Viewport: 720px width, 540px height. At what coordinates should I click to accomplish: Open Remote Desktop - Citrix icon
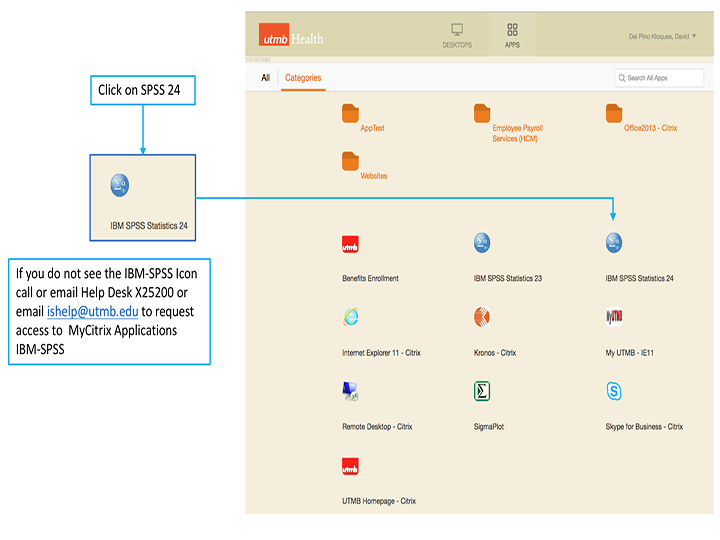(x=350, y=391)
